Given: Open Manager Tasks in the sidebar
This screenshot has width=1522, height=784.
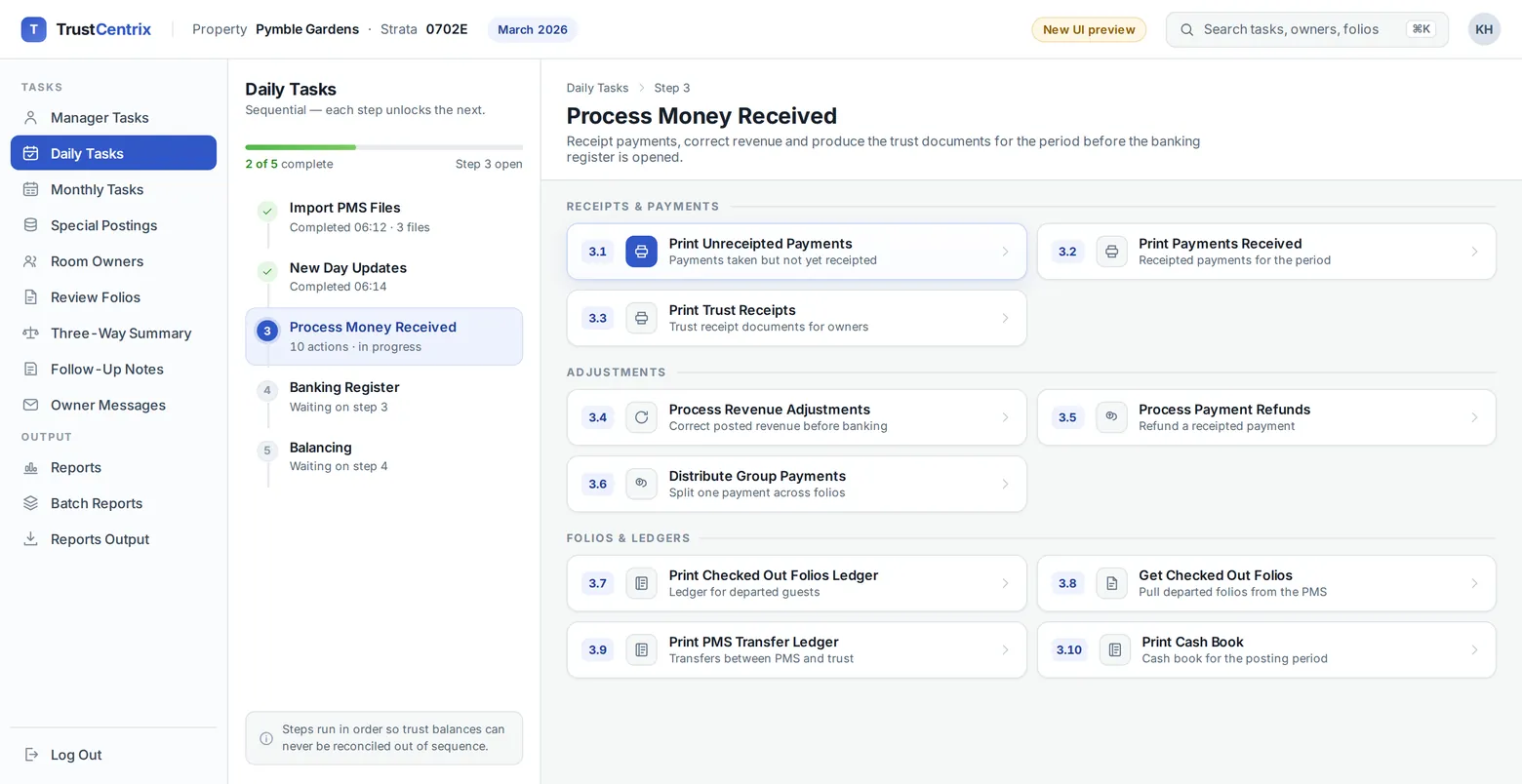Looking at the screenshot, I should [113, 117].
